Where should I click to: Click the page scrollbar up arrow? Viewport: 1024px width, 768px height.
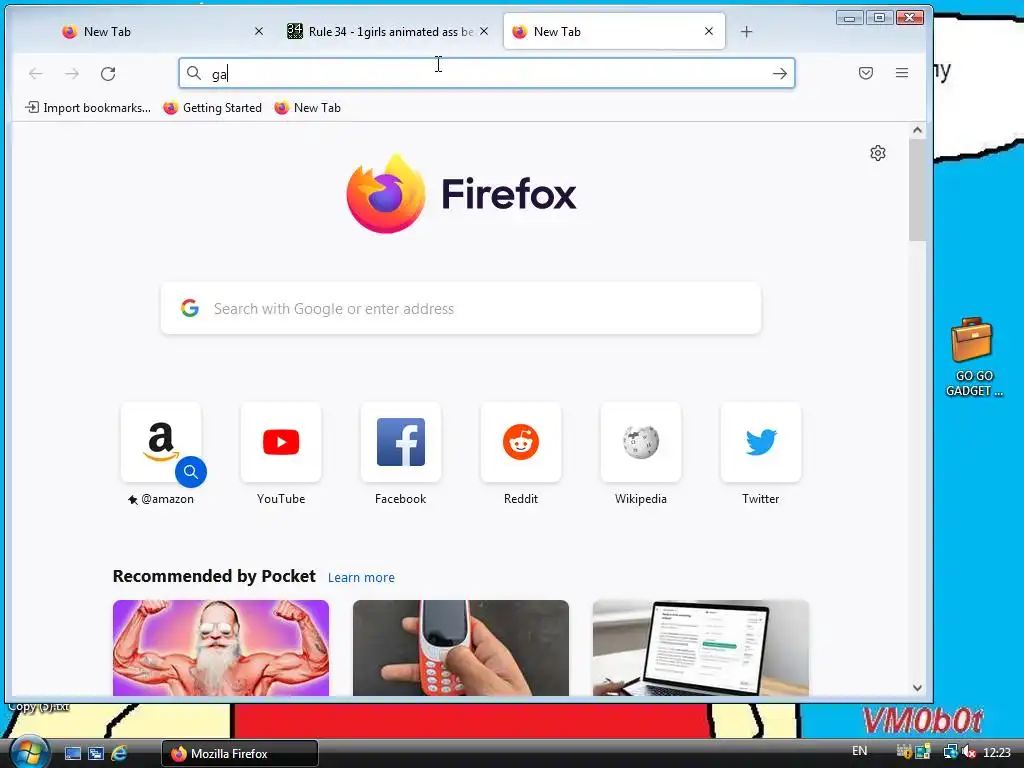[918, 130]
